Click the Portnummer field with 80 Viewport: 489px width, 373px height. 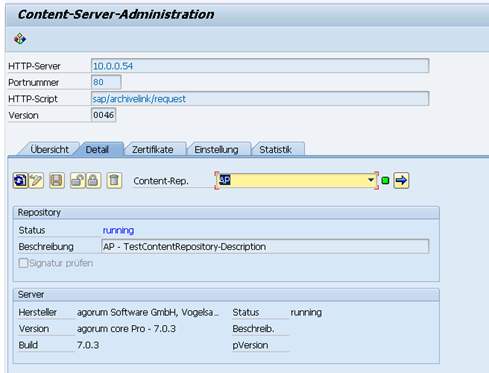(x=106, y=82)
